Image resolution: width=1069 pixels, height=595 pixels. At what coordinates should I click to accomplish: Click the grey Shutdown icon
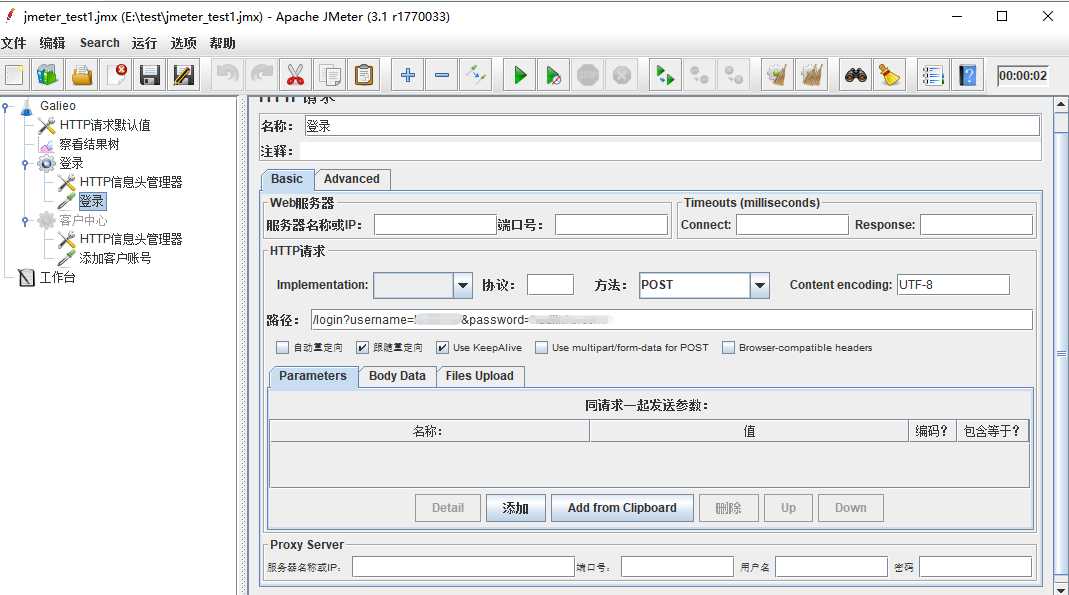click(622, 75)
